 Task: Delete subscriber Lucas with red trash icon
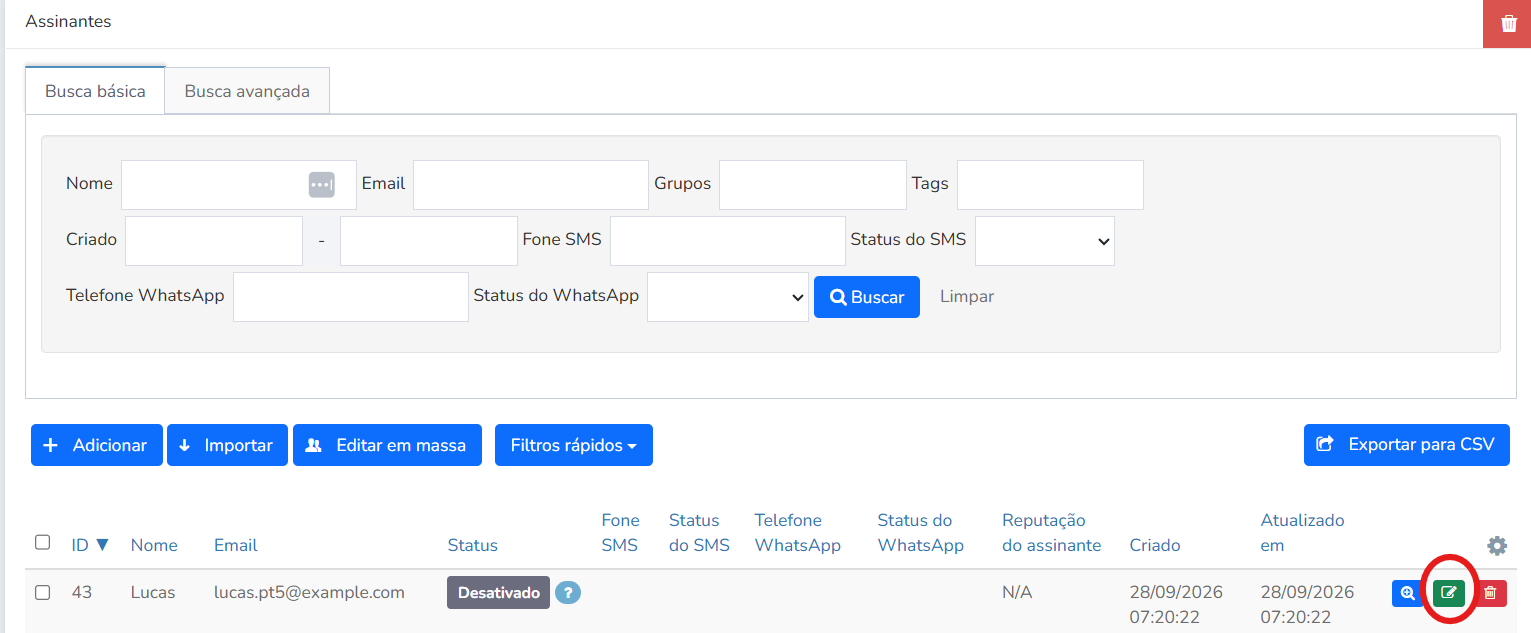tap(1490, 593)
